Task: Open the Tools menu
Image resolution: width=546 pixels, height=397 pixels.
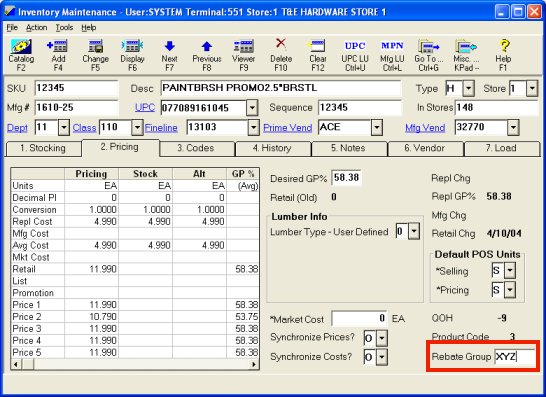Action: pyautogui.click(x=64, y=28)
